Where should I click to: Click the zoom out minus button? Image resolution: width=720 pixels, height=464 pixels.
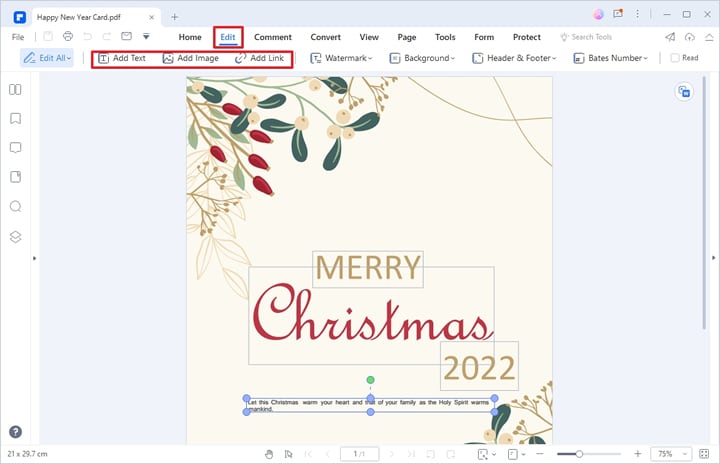click(x=540, y=454)
